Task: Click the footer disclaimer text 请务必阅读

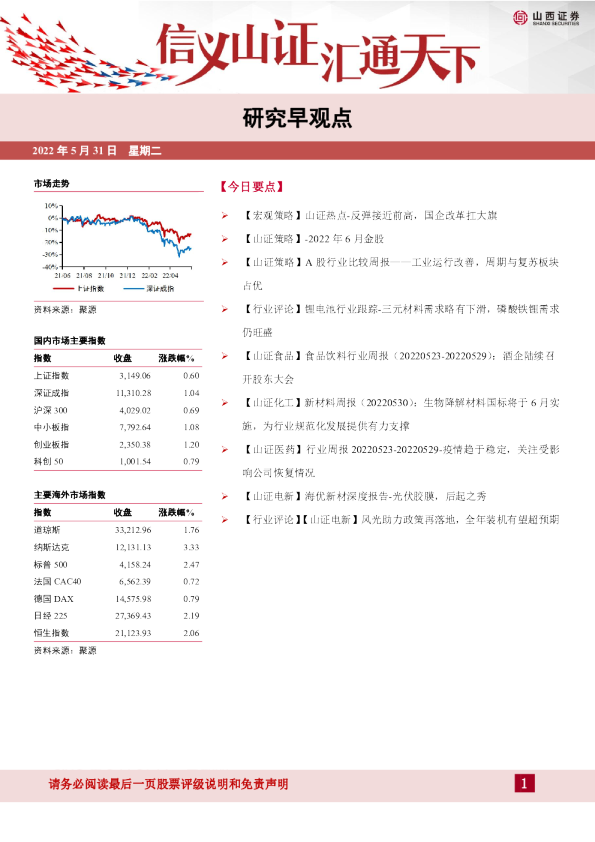Action: click(169, 784)
